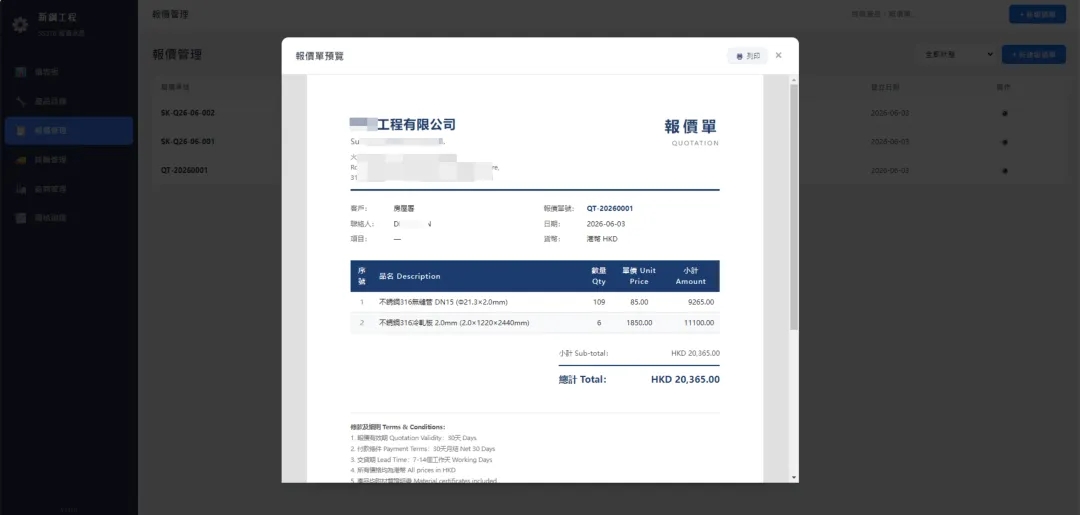Click the unit price 1850.00

coord(639,322)
